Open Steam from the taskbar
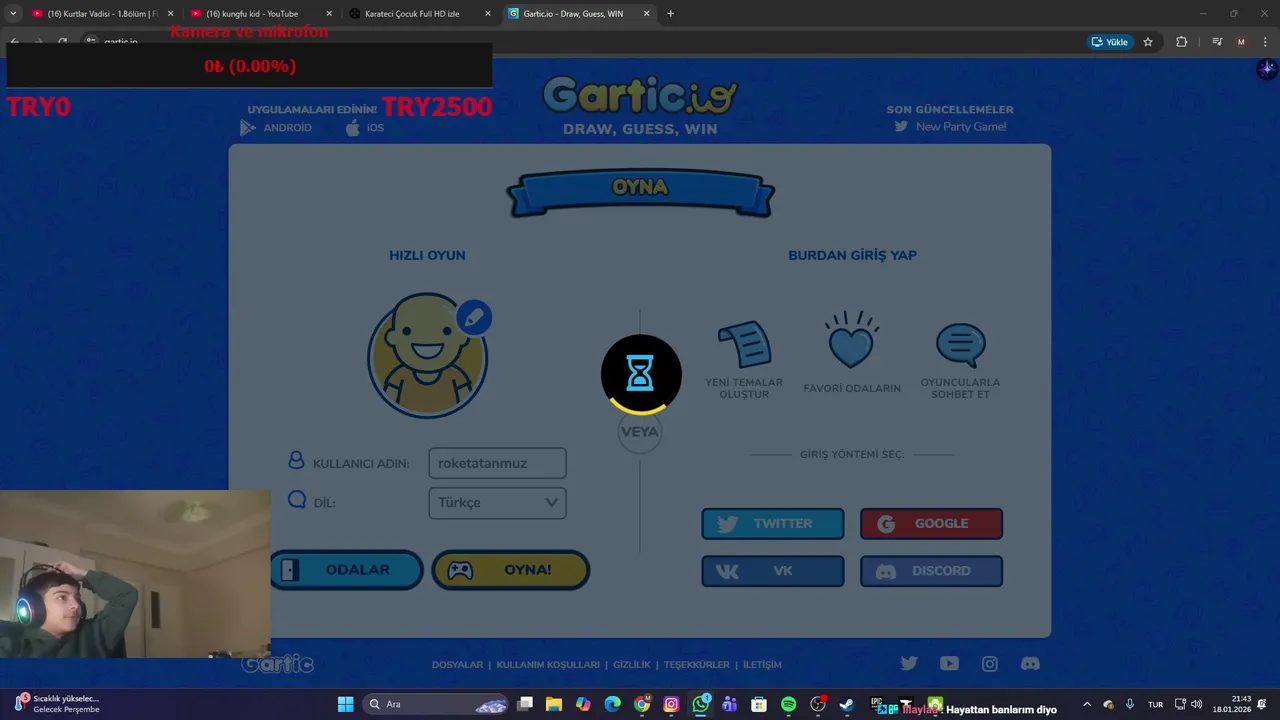Viewport: 1280px width, 720px height. 847,705
